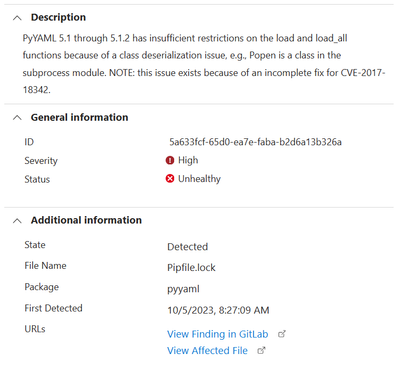Click the PyYAML description paragraph text
This screenshot has width=400, height=372.
pos(204,64)
